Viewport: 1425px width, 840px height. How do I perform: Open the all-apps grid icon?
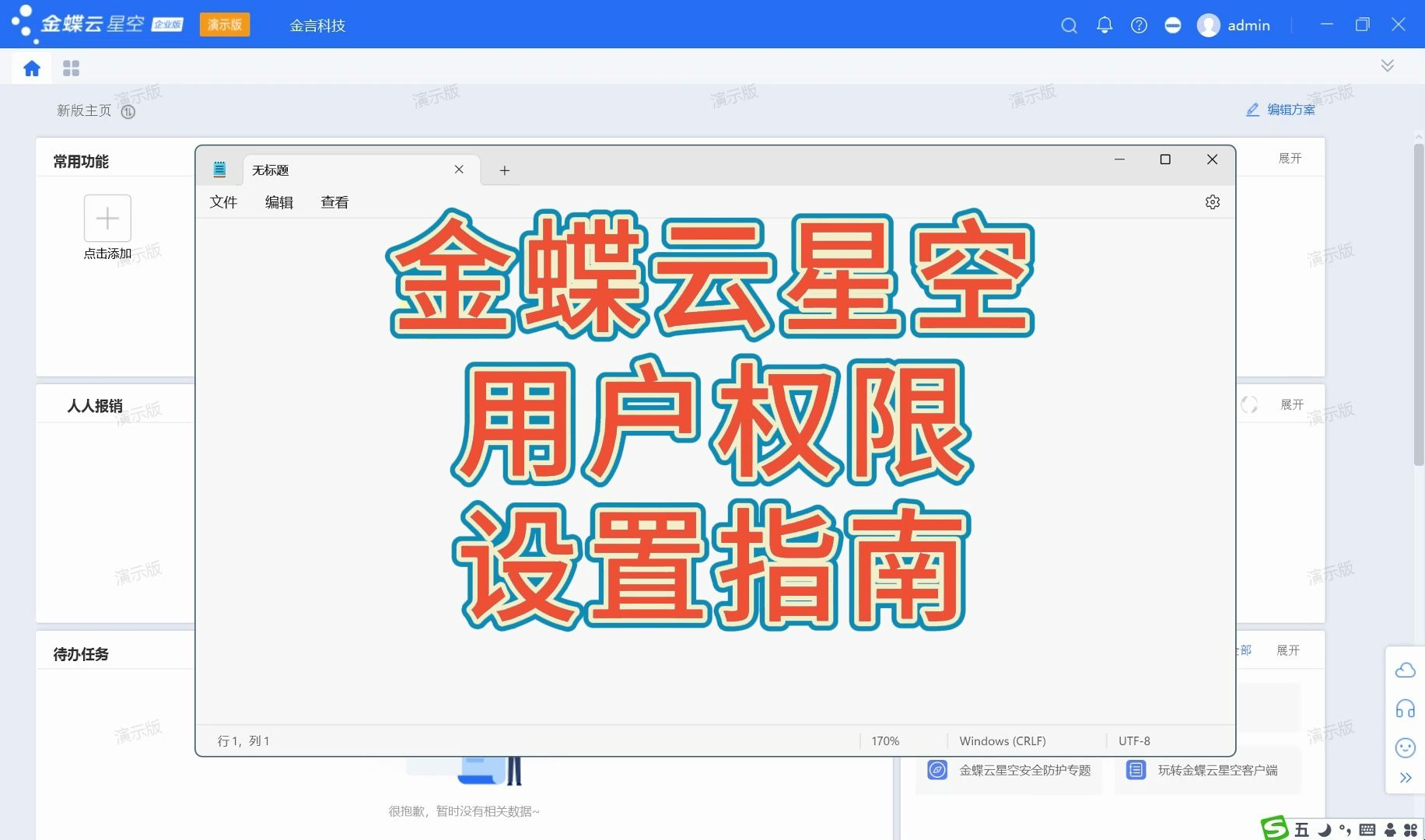(x=71, y=68)
